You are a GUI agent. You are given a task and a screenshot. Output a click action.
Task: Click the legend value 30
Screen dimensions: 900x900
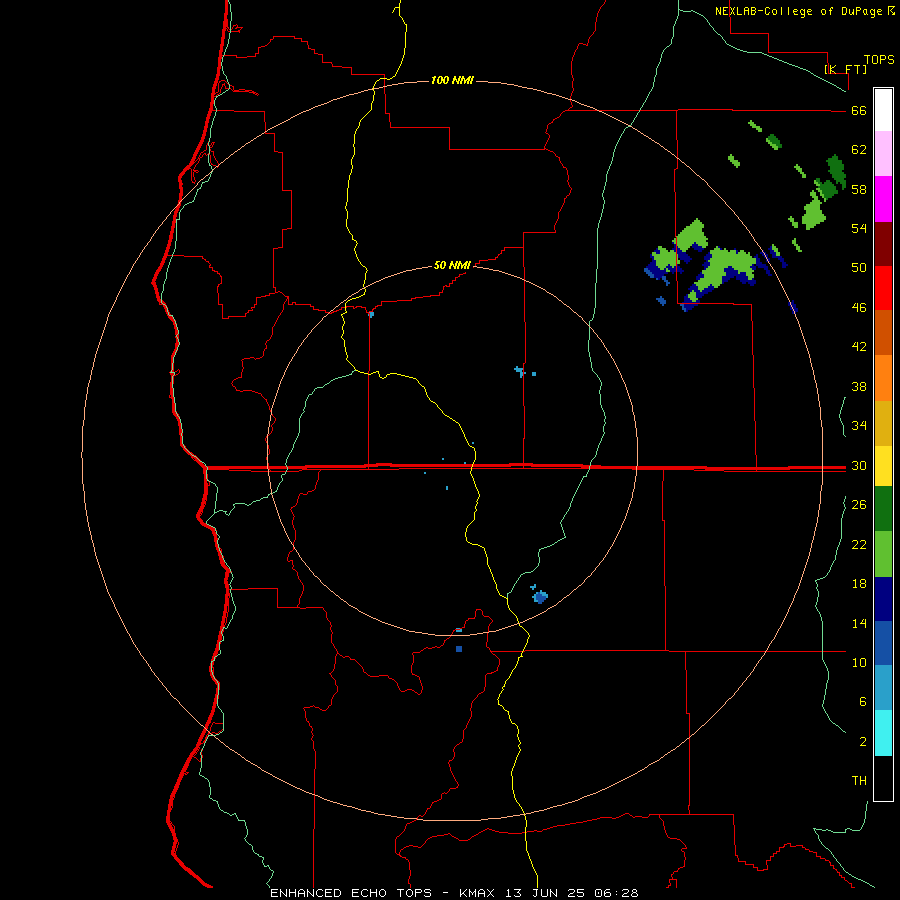[859, 465]
